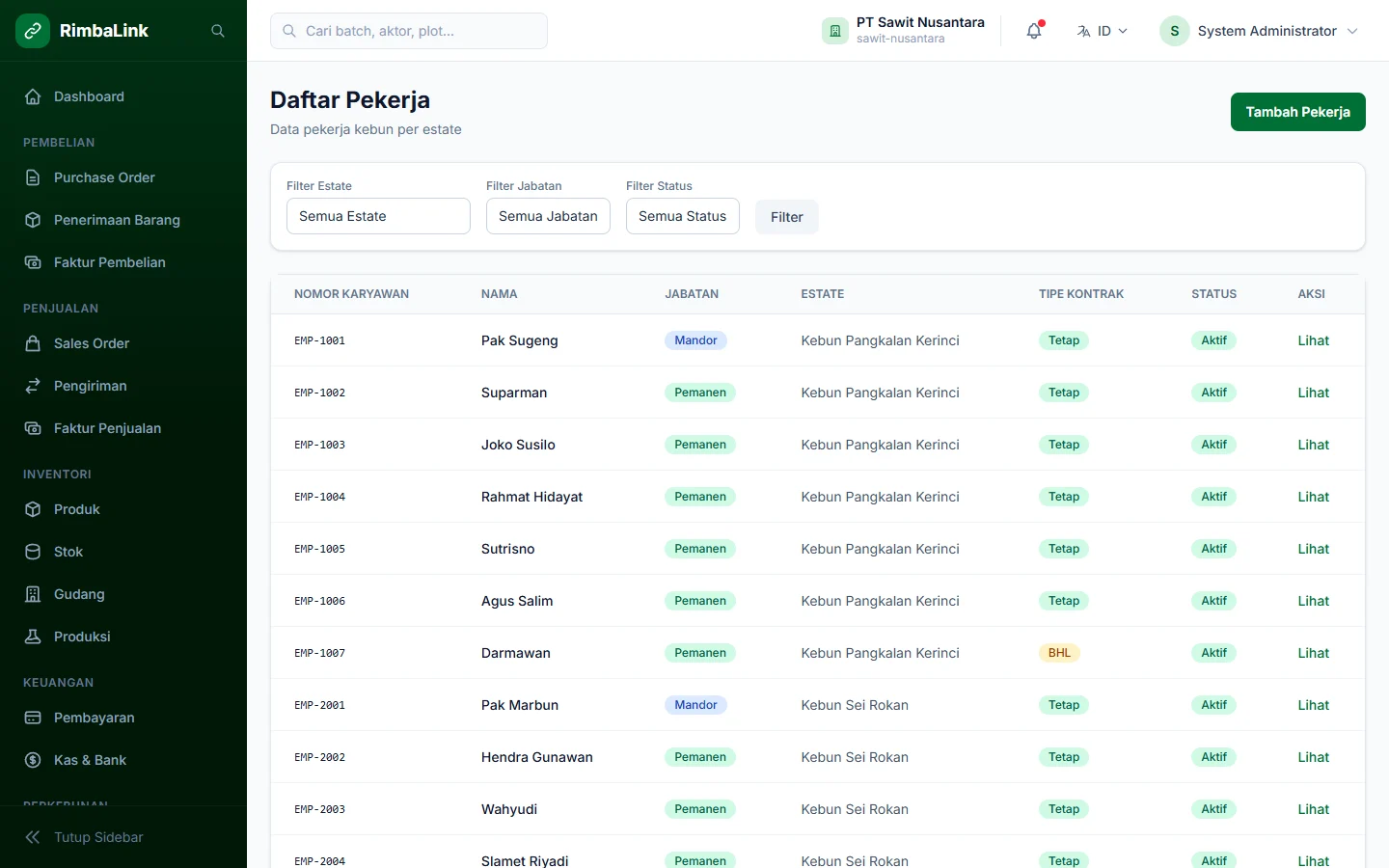
Task: Click the Kas & Bank dollar icon
Action: pyautogui.click(x=33, y=760)
